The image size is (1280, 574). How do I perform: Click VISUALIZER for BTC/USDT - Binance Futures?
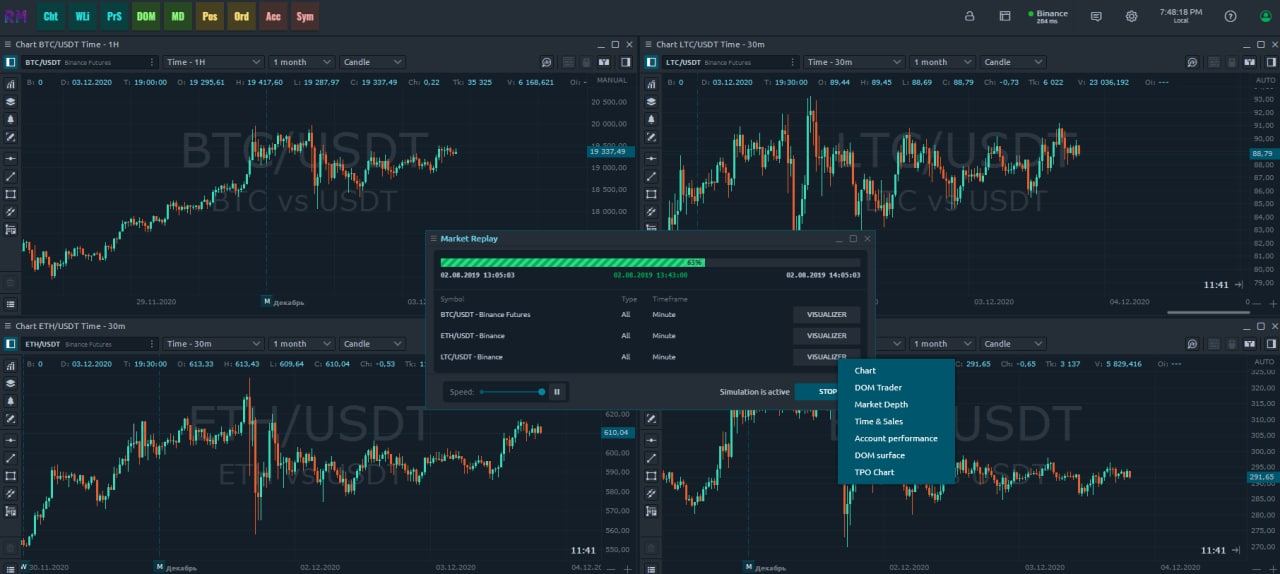pyautogui.click(x=827, y=315)
